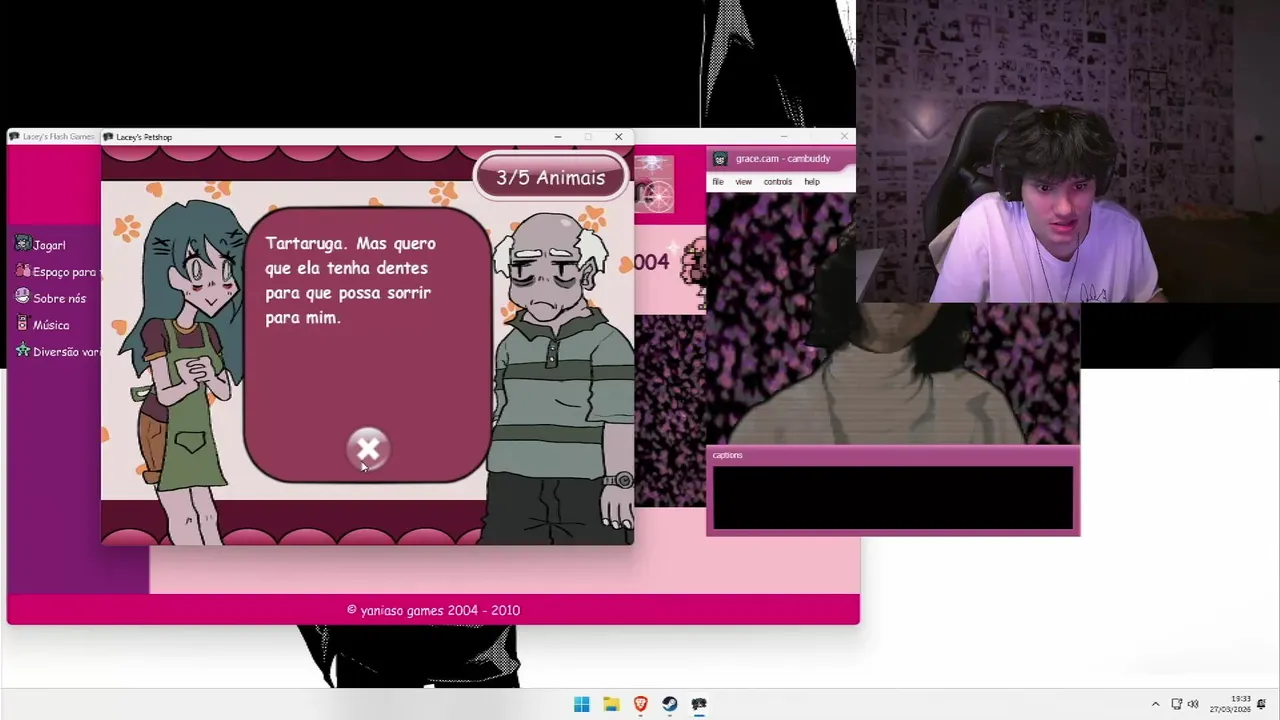Click the Lacey's Petshop title bar icon

pyautogui.click(x=108, y=137)
